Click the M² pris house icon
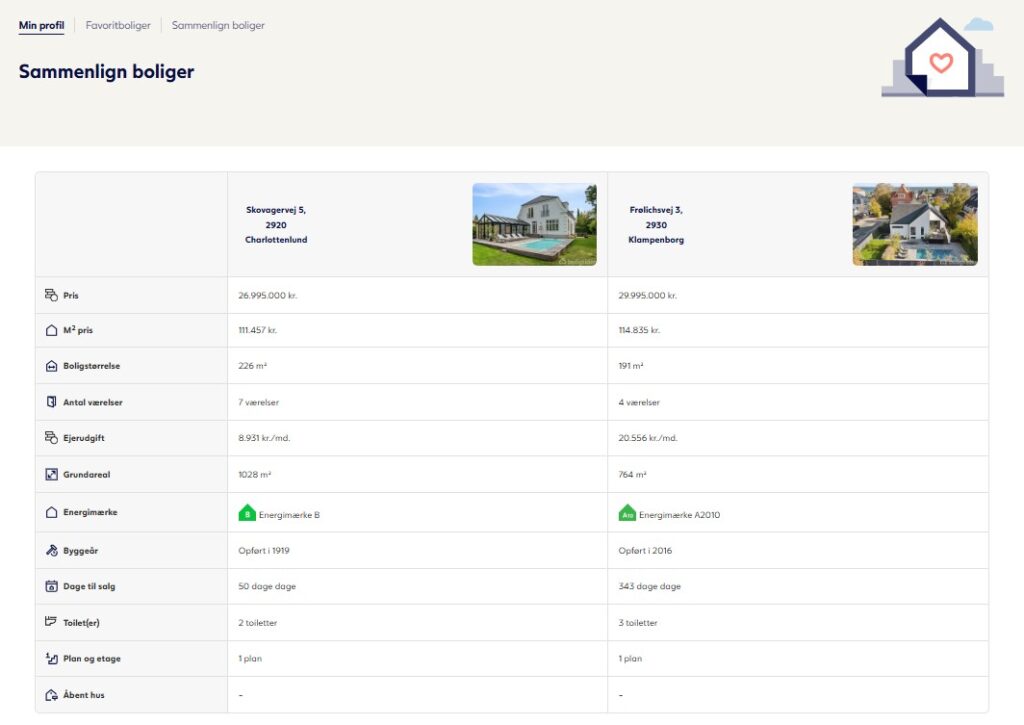 click(x=51, y=330)
